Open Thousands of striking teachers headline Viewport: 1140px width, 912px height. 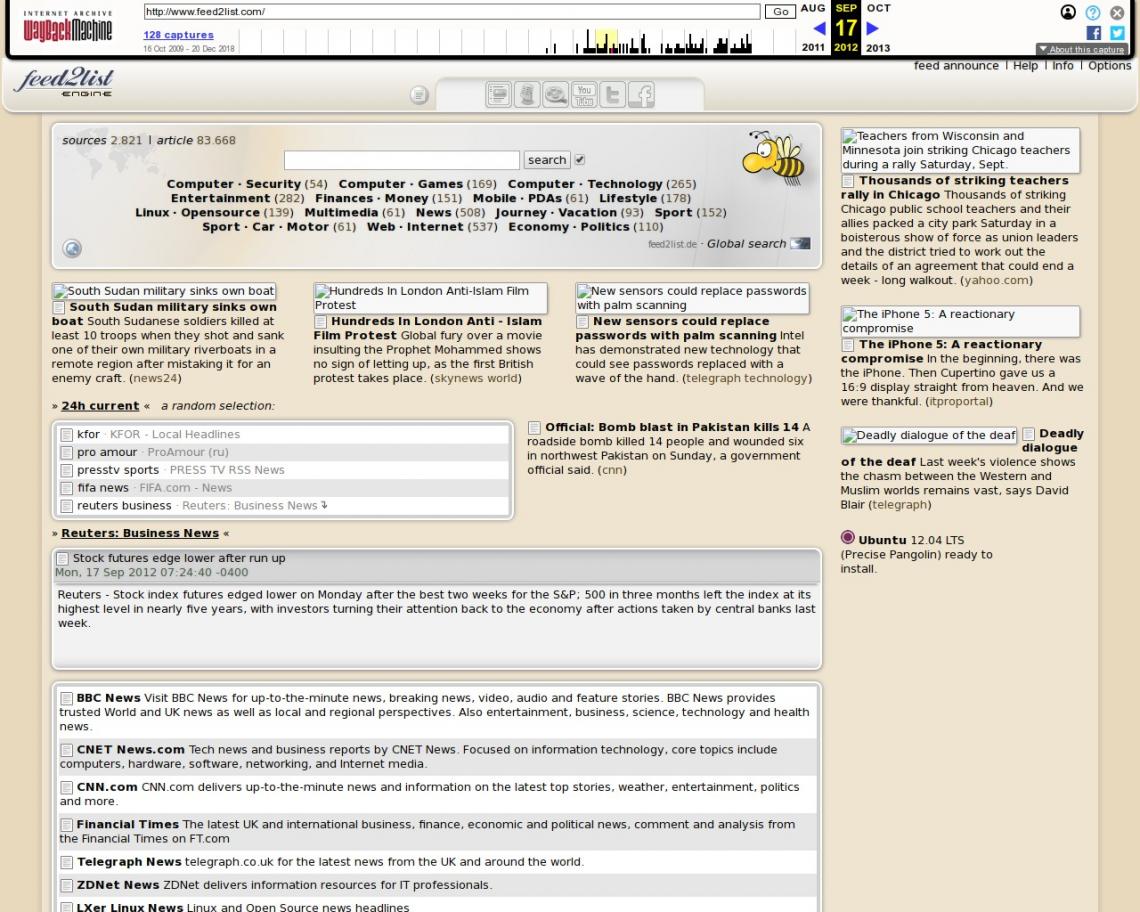pos(955,188)
